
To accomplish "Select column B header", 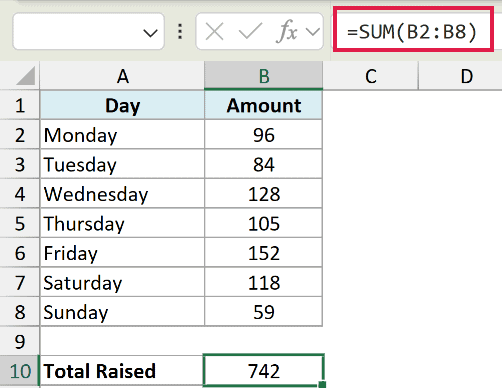I will (264, 76).
